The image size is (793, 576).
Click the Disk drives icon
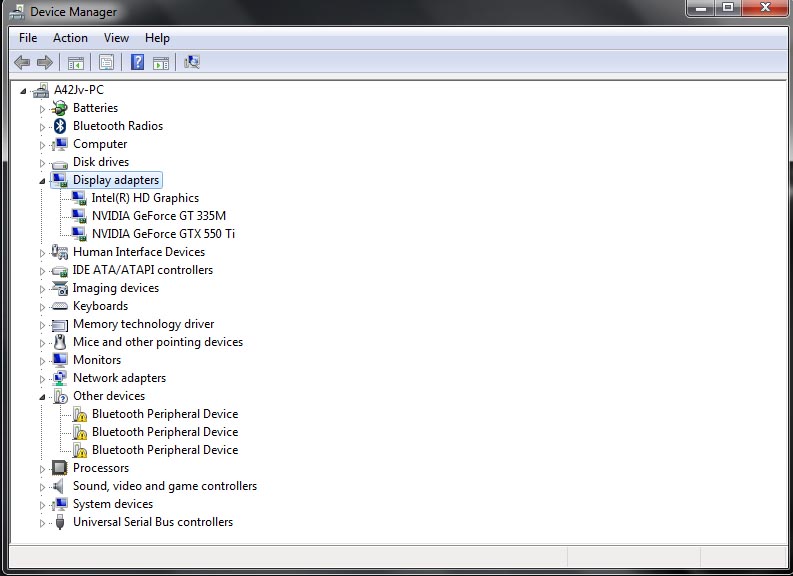[x=60, y=164]
